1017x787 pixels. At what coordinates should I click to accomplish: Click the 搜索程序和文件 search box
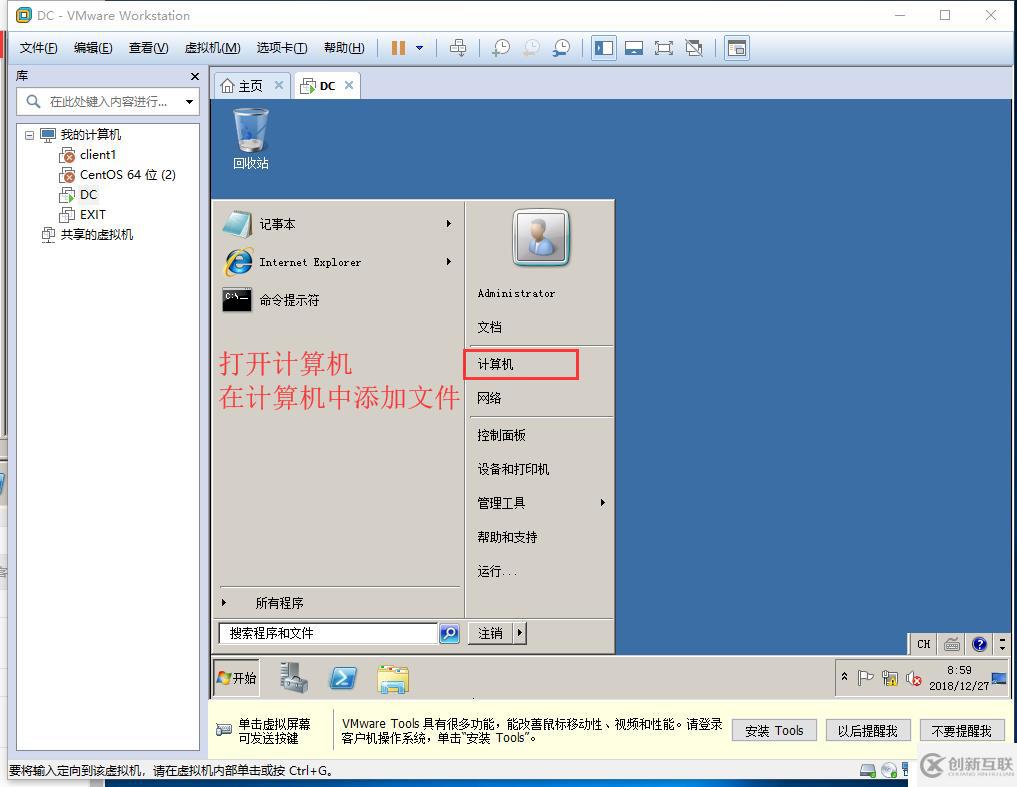(x=328, y=633)
